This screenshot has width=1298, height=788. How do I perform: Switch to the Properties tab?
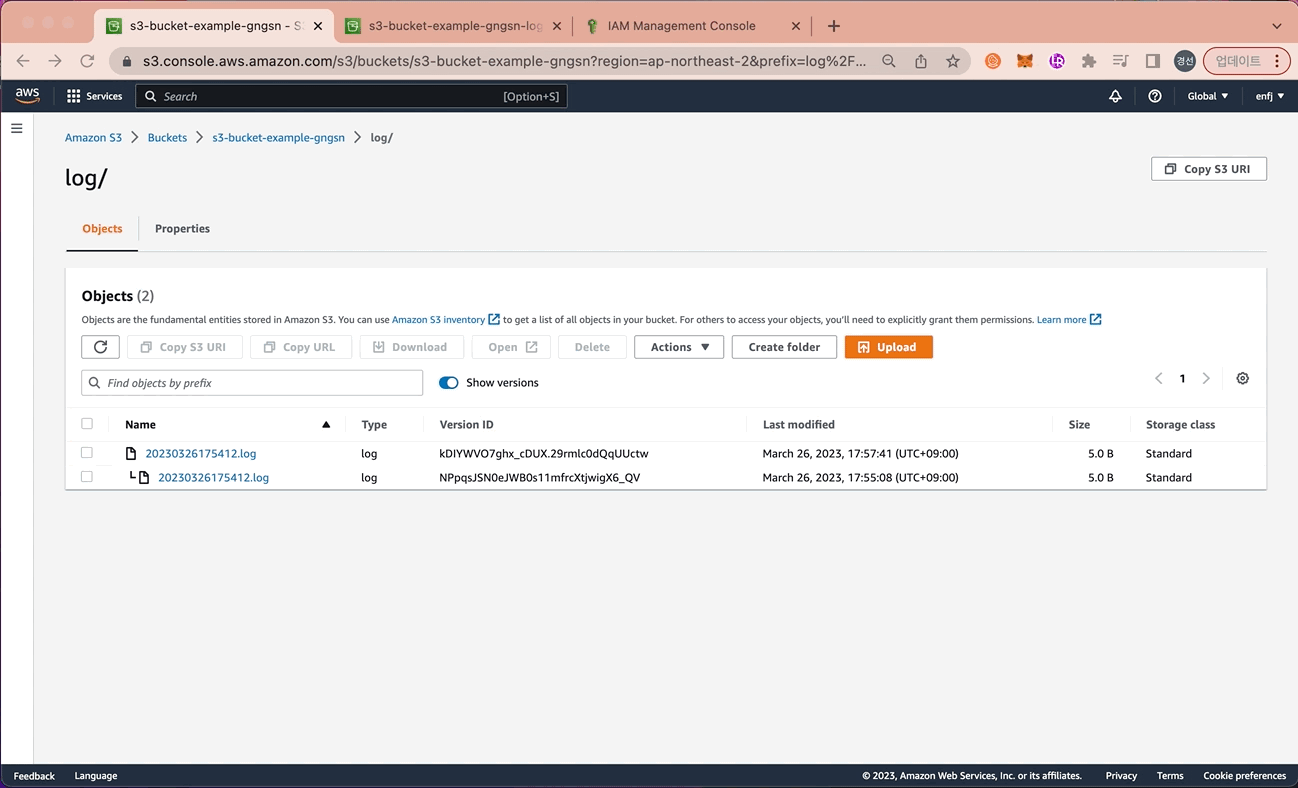pos(182,229)
